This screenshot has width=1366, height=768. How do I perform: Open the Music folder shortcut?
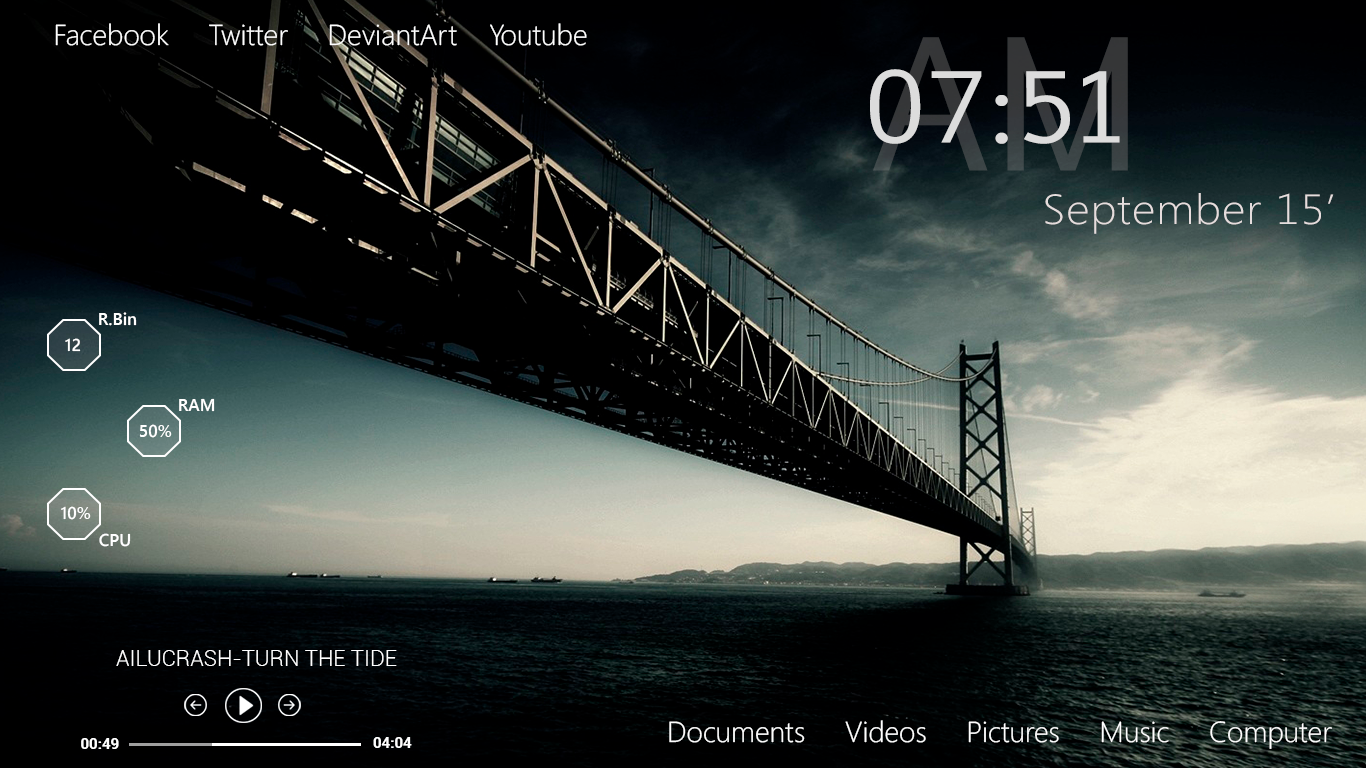pos(1135,733)
